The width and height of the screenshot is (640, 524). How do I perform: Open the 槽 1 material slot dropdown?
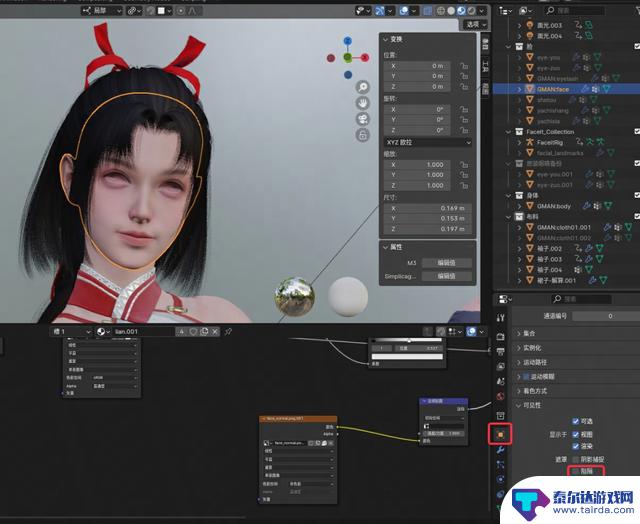click(71, 331)
